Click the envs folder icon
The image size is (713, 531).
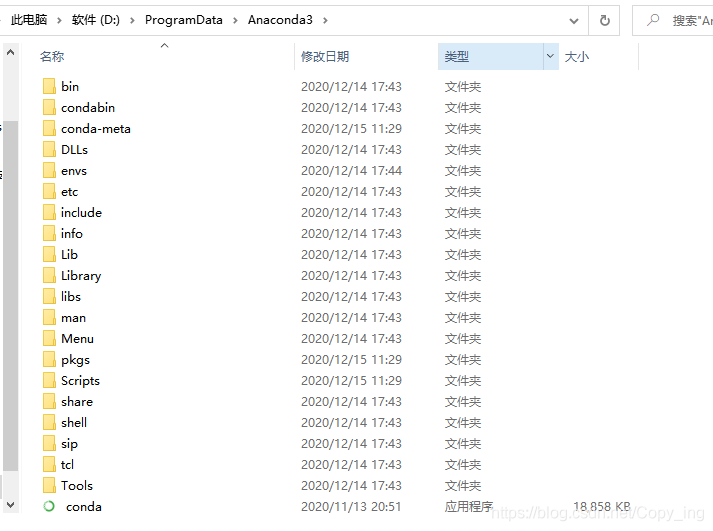click(x=49, y=170)
